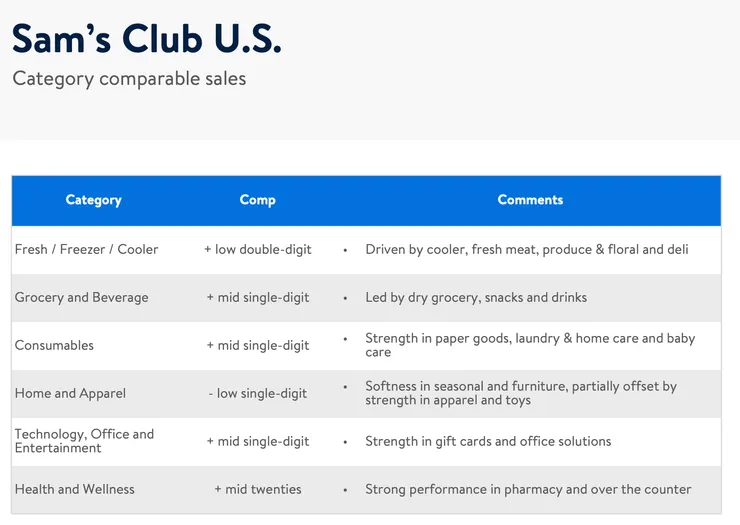Select the comment about cooler and fresh meat
The image size is (740, 525).
coord(526,249)
